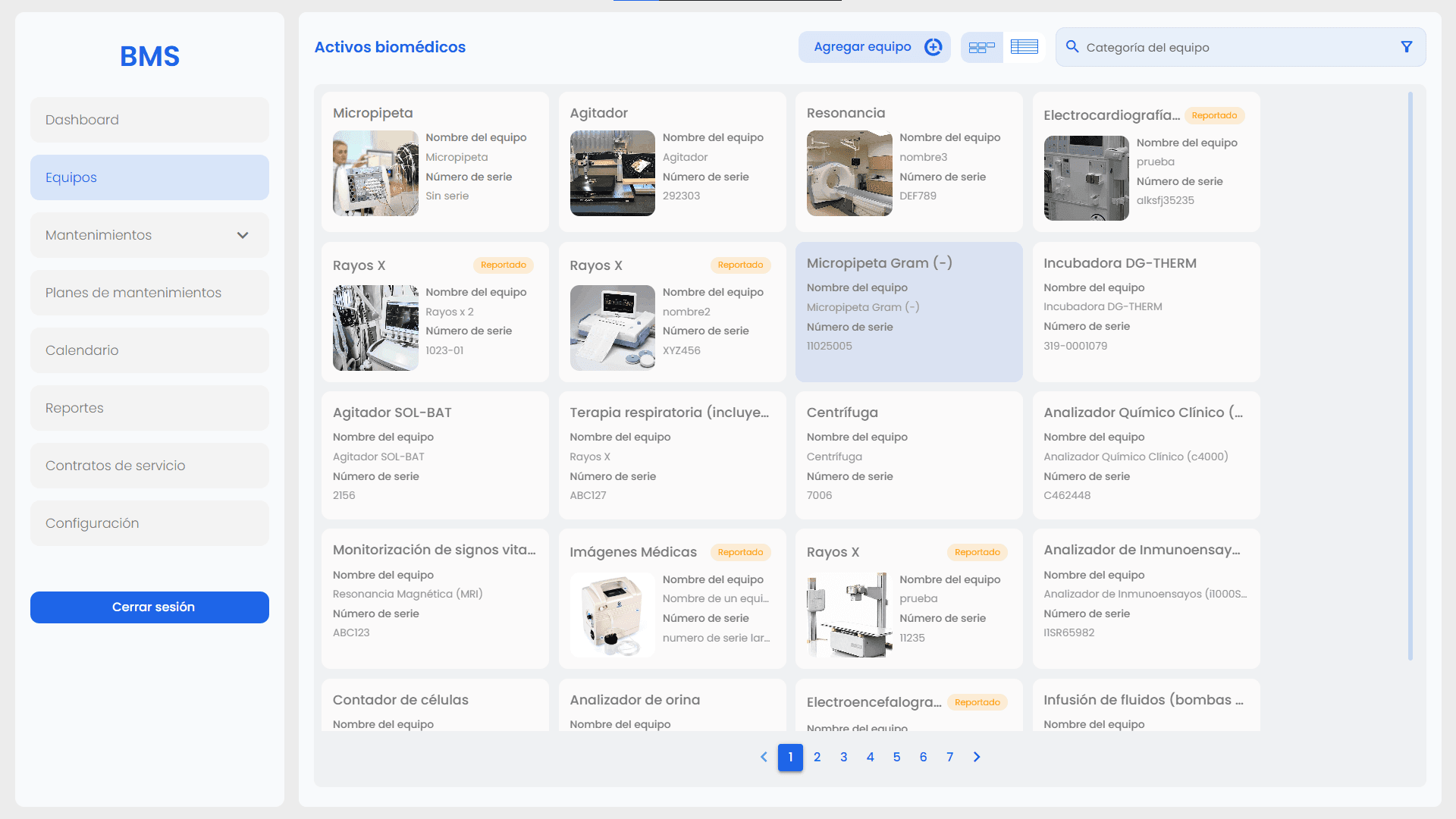Open Planes de mantenimientos

click(x=149, y=293)
